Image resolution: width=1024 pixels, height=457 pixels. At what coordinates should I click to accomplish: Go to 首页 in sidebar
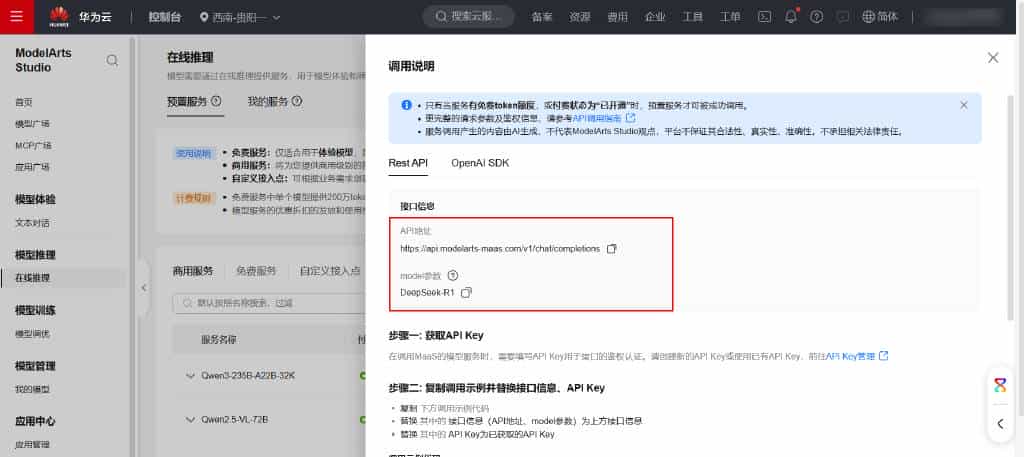click(24, 102)
